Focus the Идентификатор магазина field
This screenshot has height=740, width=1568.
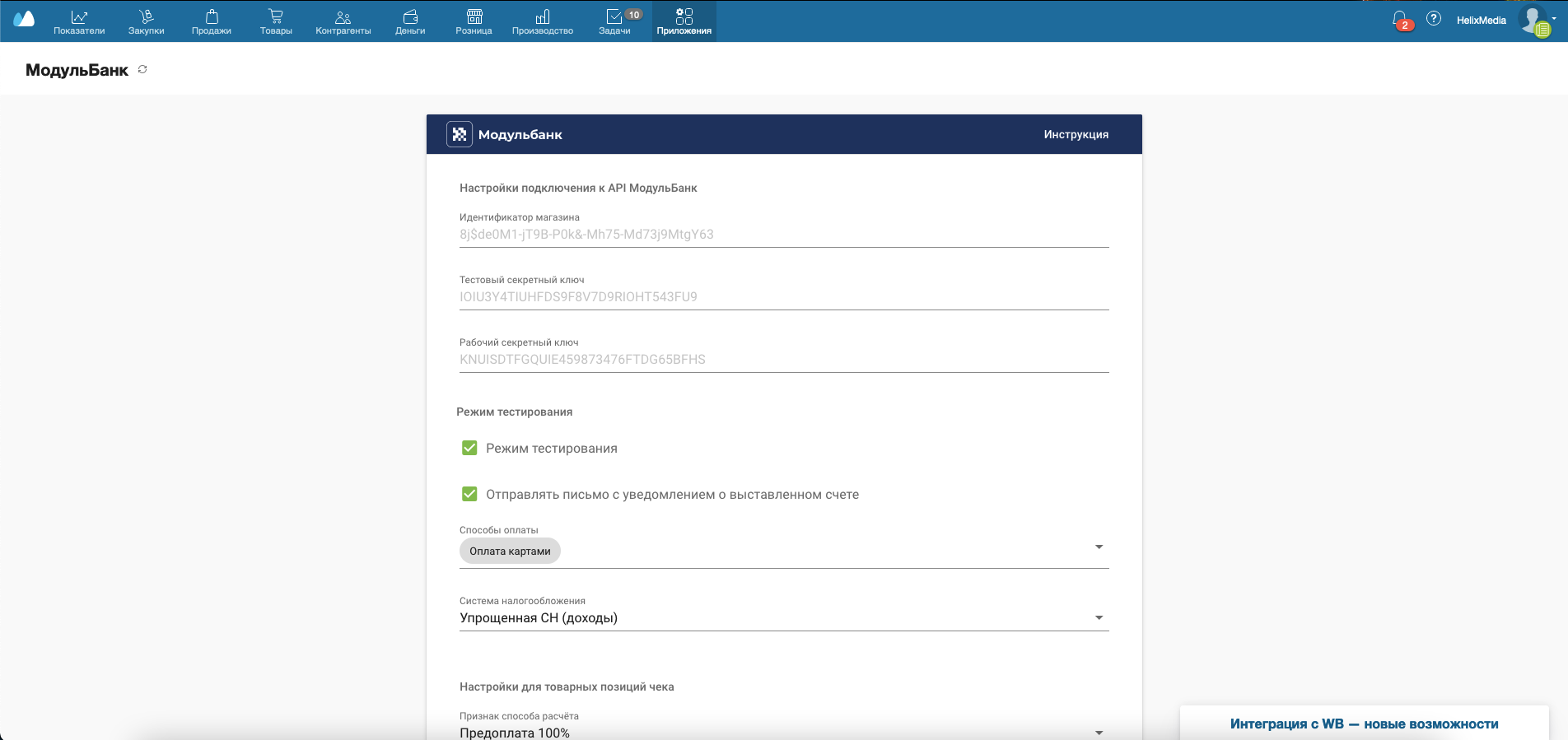[784, 235]
